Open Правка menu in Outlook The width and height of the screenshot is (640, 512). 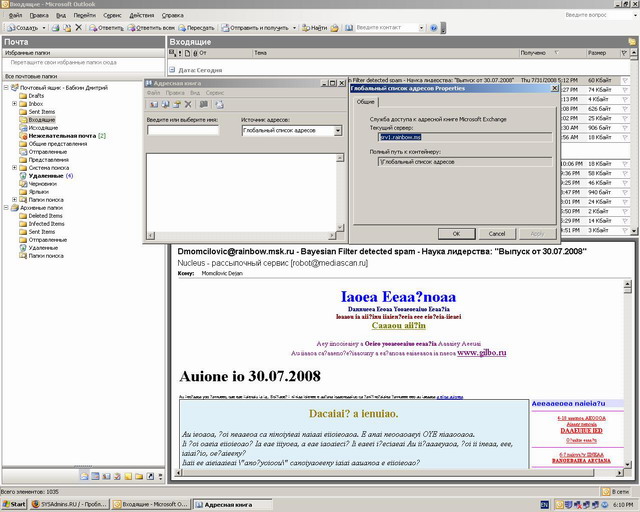coord(39,16)
